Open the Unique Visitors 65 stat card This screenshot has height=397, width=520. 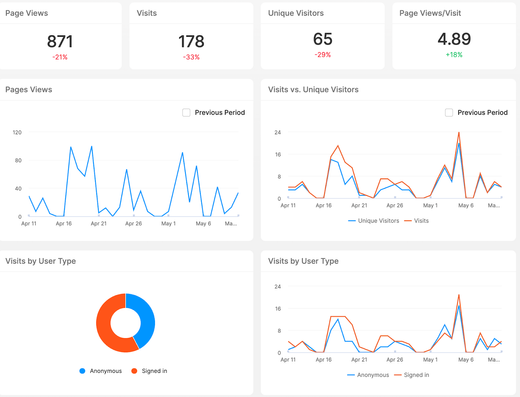pyautogui.click(x=323, y=36)
